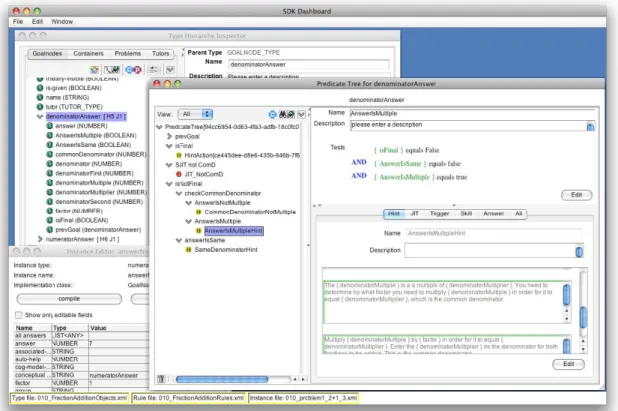Click the blue refresh icon in Predicate Tree toolbar

coord(272,114)
